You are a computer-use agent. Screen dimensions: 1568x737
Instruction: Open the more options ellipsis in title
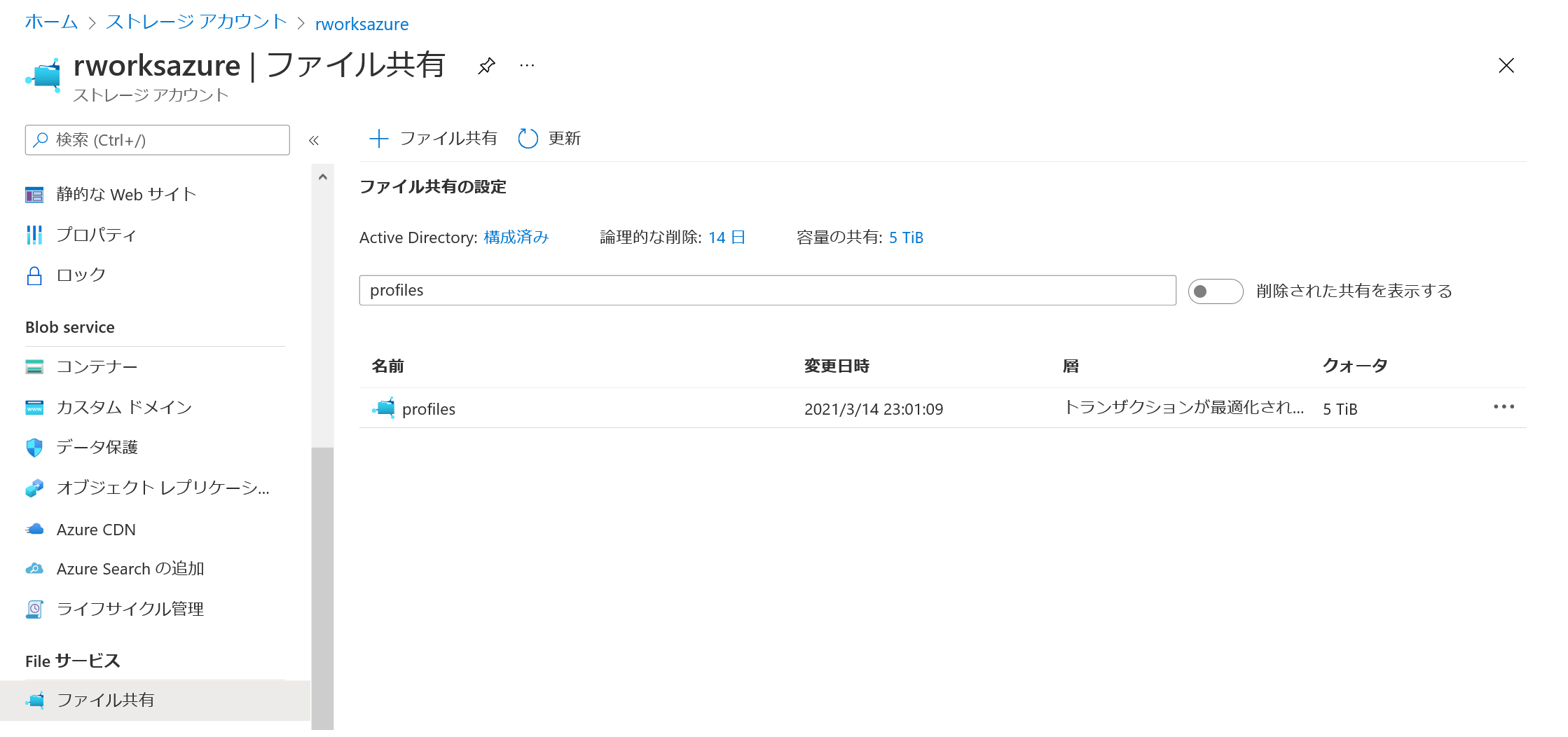coord(527,66)
